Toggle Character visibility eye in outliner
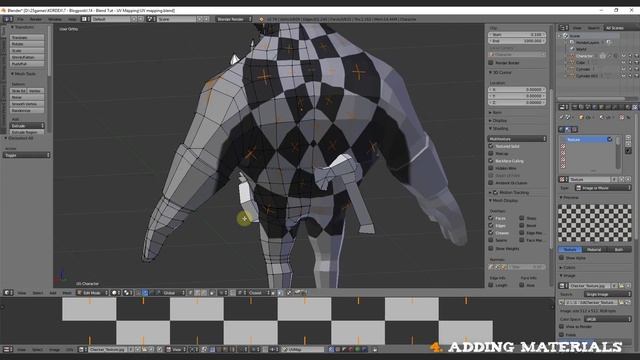Screen dimensions: 640x360 tap(623, 56)
